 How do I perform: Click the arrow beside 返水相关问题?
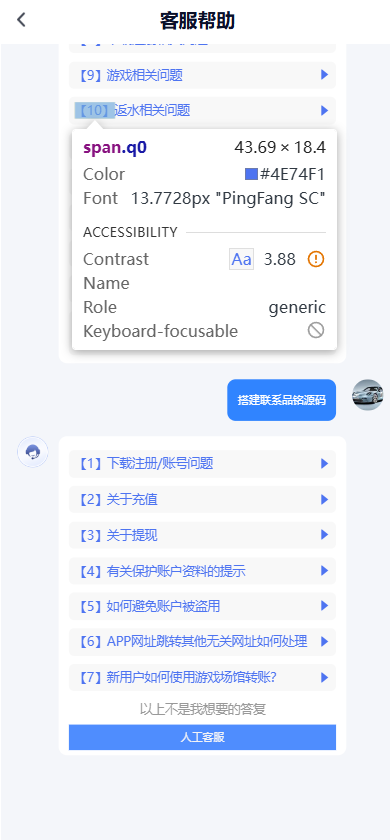coord(324,110)
